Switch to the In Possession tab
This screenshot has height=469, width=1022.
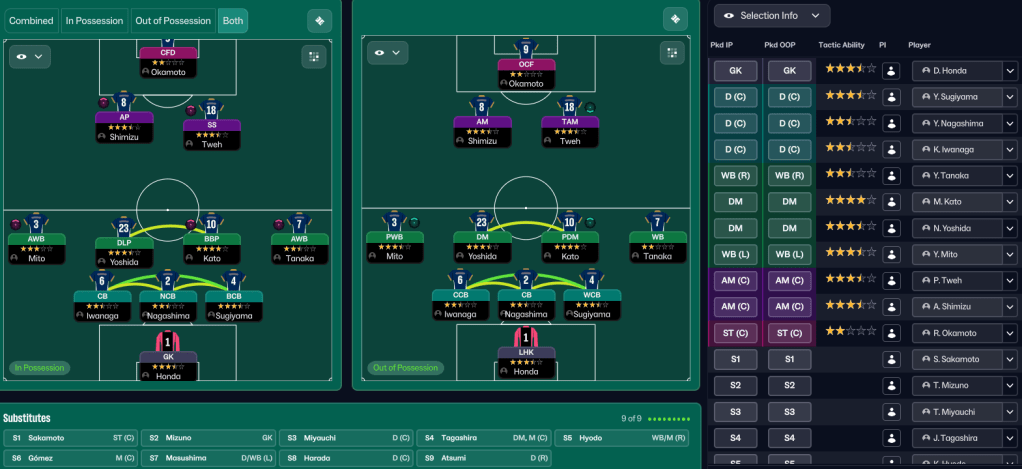[x=95, y=21]
